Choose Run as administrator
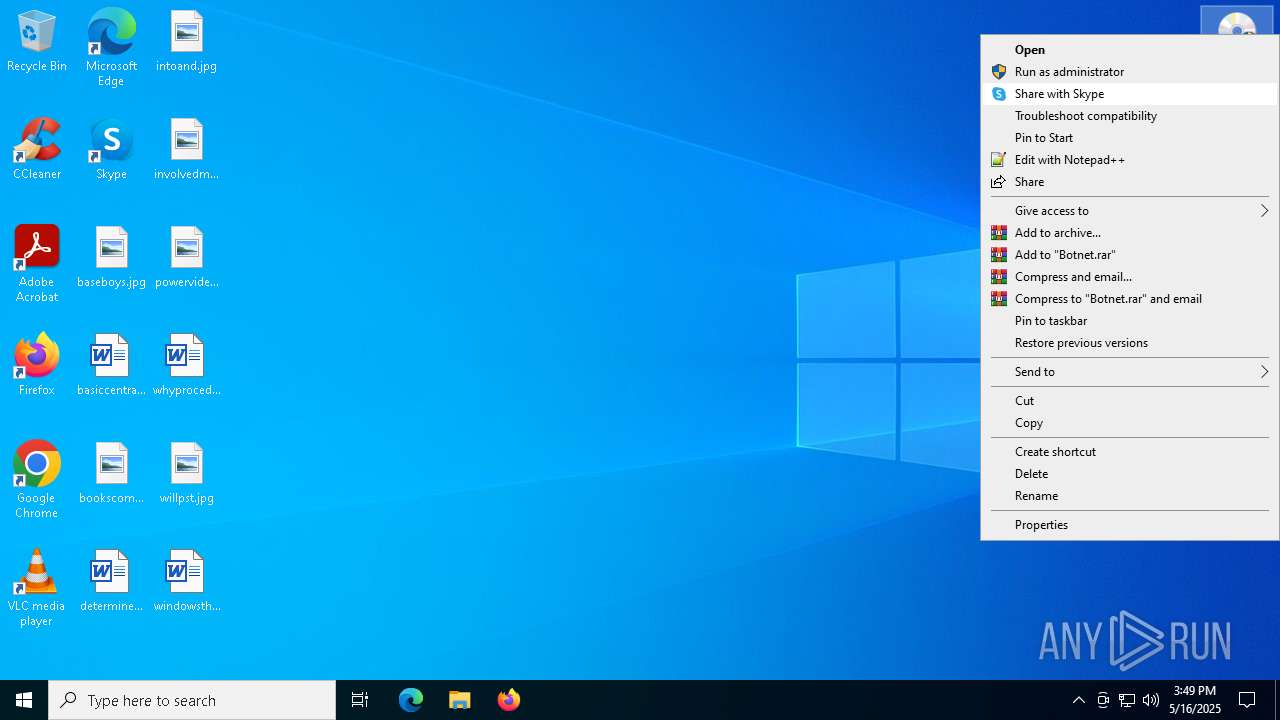This screenshot has height=720, width=1280. coord(1130,72)
